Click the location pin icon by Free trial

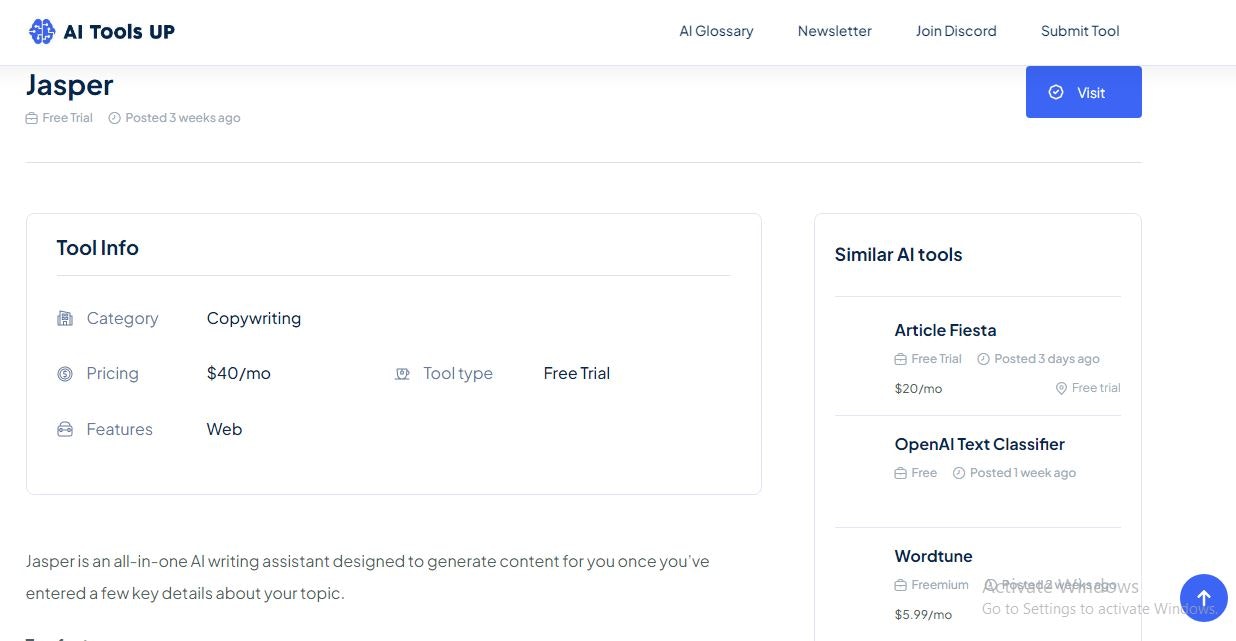(1061, 388)
